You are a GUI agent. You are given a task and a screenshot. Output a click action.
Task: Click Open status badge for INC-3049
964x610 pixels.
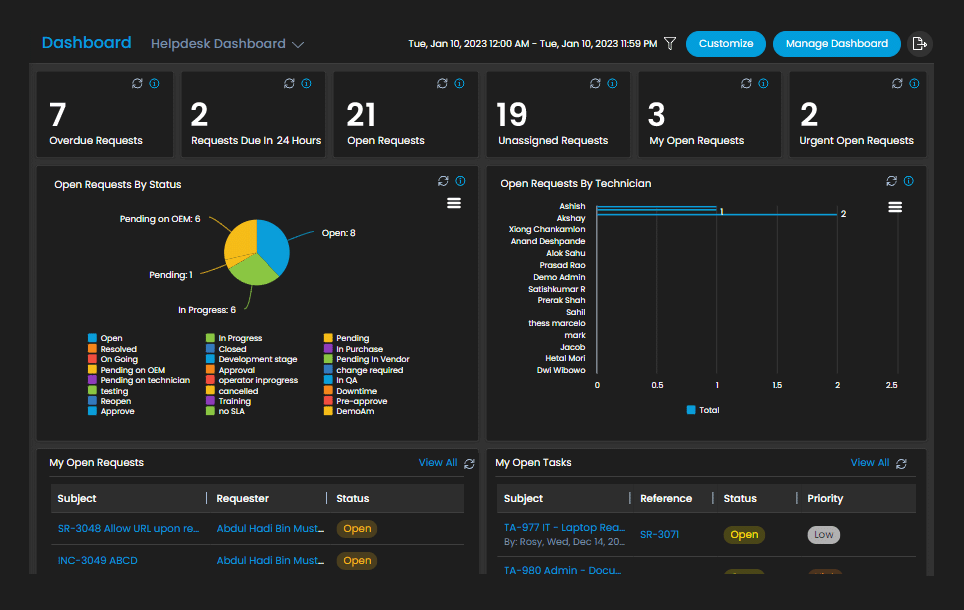coord(357,560)
